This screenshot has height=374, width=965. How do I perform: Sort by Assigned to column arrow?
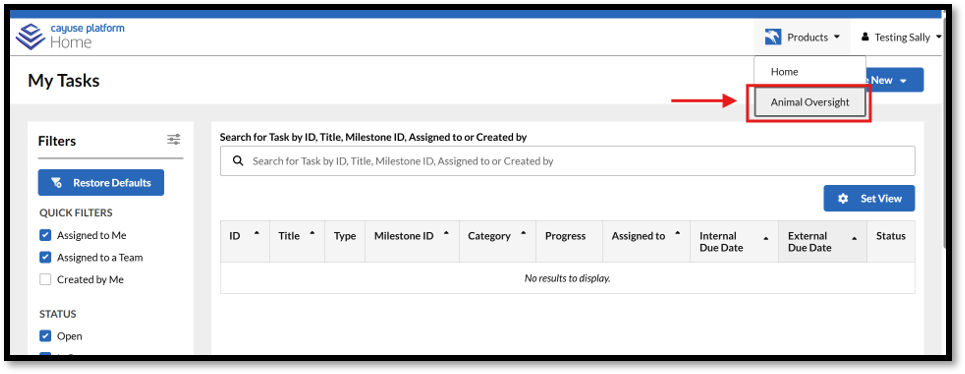[678, 233]
